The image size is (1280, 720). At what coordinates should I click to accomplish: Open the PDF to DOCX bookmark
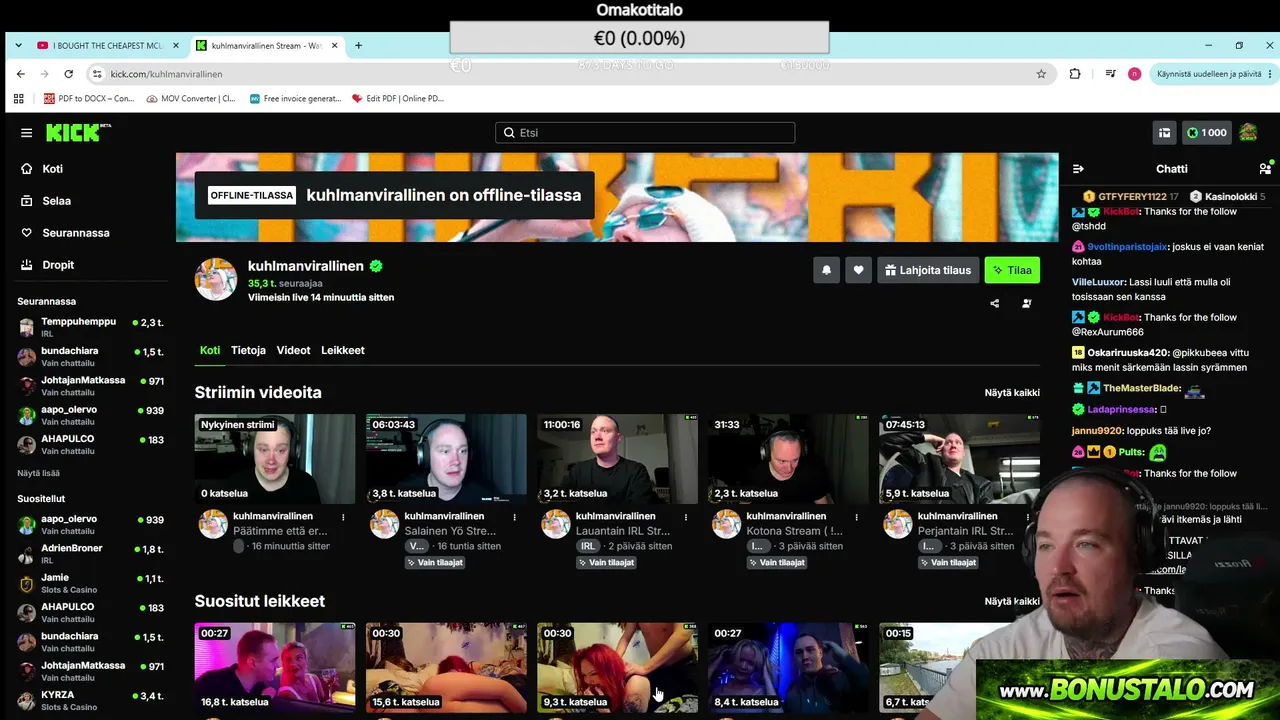(x=89, y=98)
